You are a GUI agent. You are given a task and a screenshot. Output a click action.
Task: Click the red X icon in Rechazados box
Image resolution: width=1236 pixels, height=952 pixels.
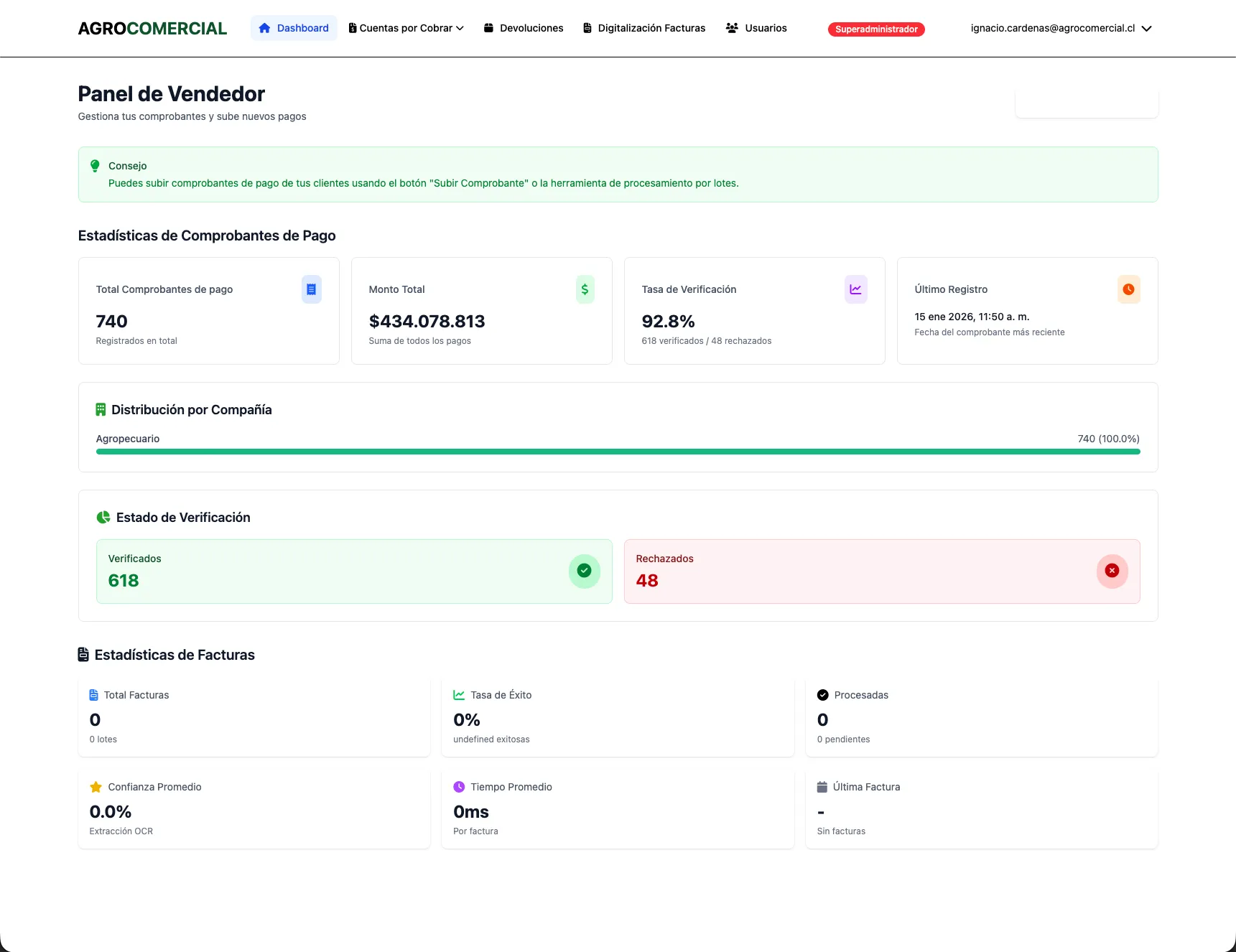[x=1112, y=571]
